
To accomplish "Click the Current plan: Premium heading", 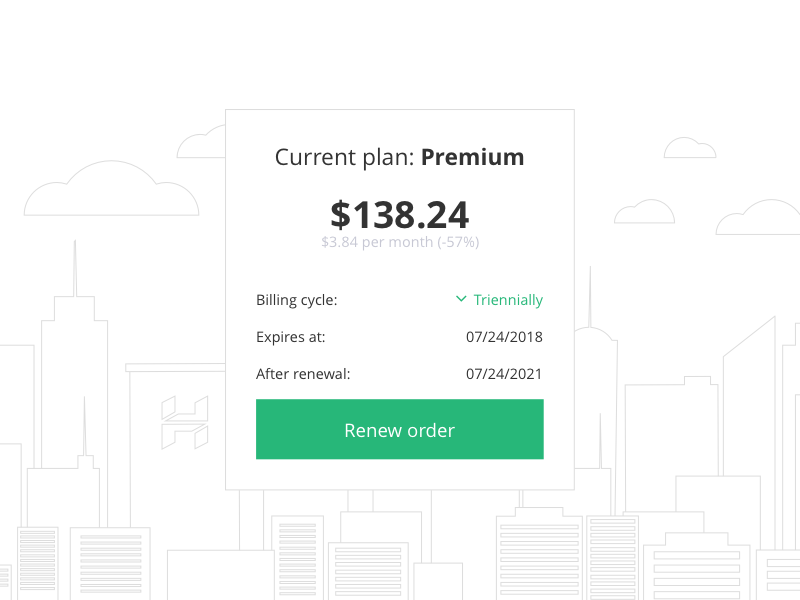I will pos(399,157).
